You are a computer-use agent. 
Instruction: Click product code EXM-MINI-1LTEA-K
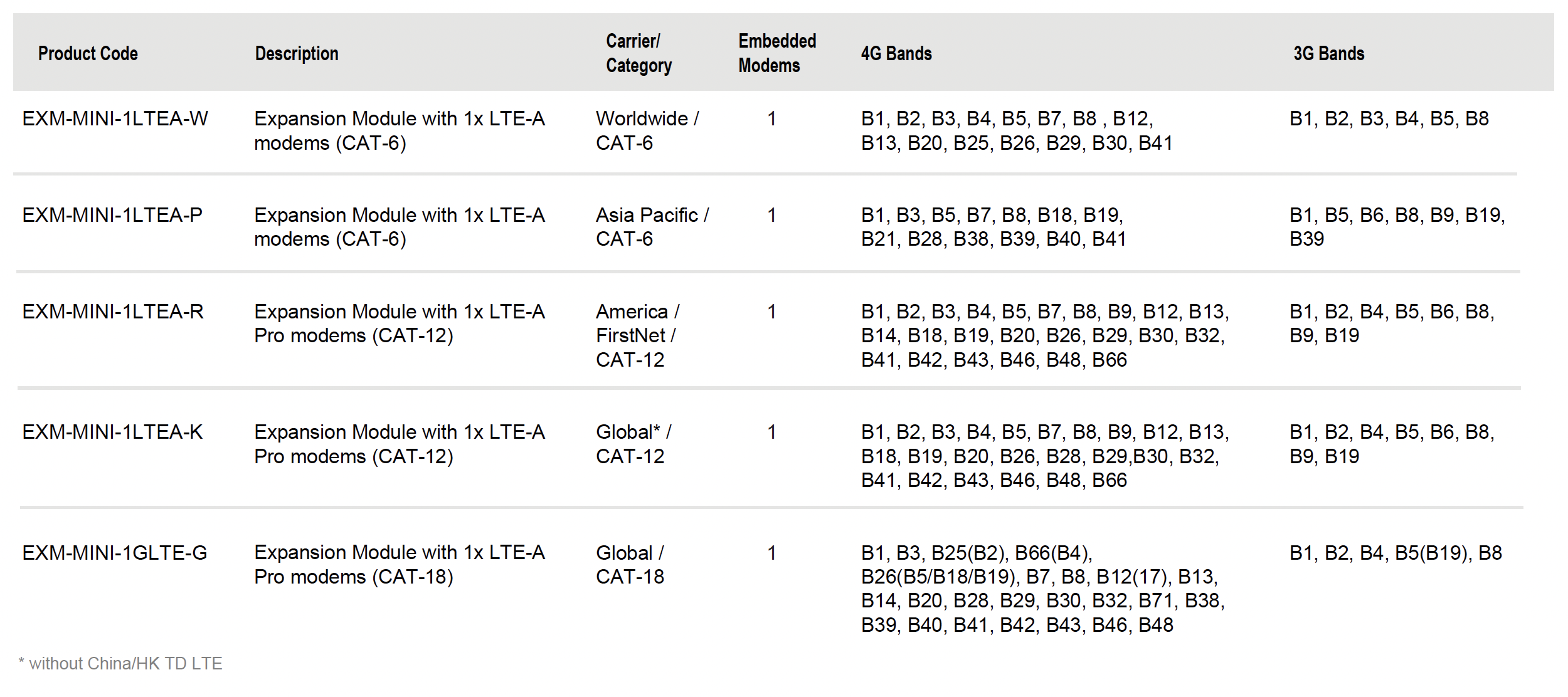pyautogui.click(x=112, y=432)
